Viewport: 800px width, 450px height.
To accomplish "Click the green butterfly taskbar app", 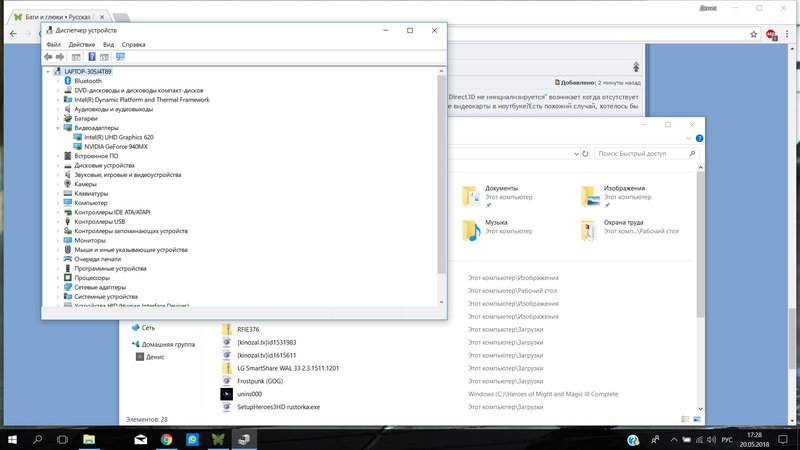I will coord(218,439).
